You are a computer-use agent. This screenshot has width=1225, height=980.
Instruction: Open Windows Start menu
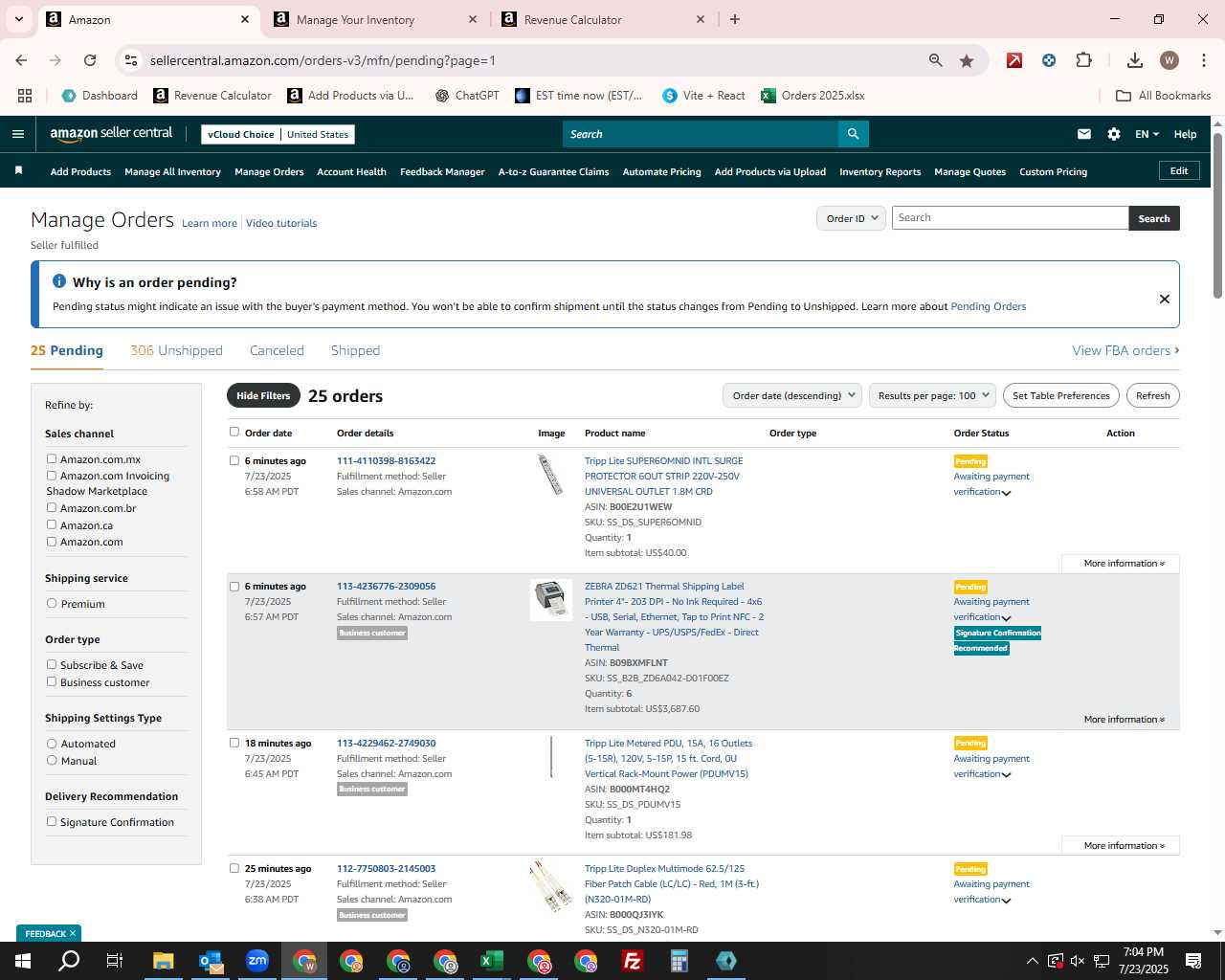[22, 961]
